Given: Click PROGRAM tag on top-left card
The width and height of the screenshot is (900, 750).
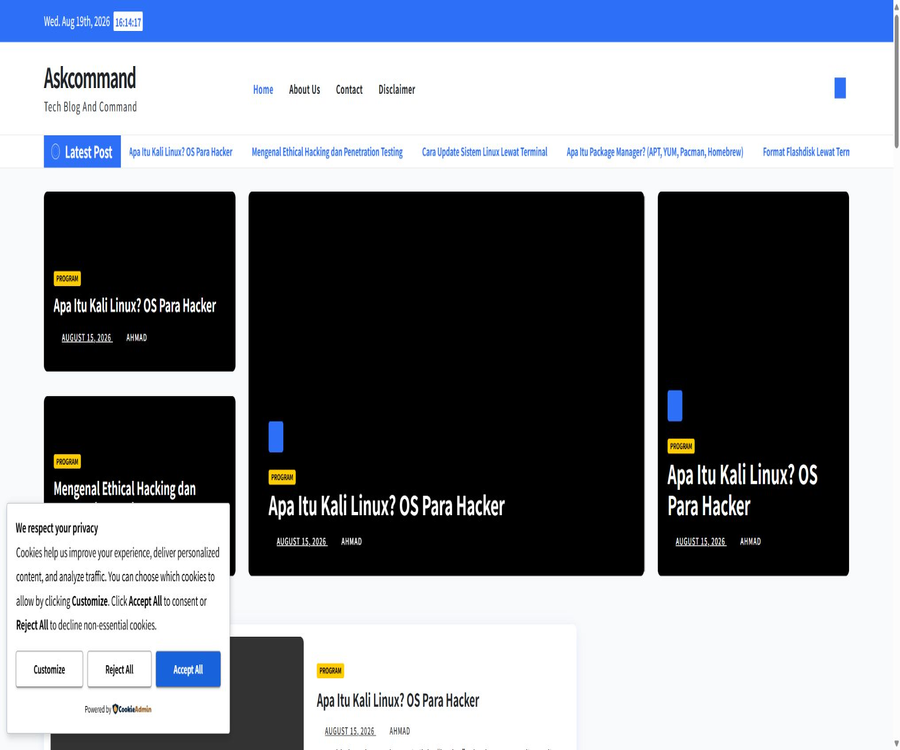Looking at the screenshot, I should (67, 278).
